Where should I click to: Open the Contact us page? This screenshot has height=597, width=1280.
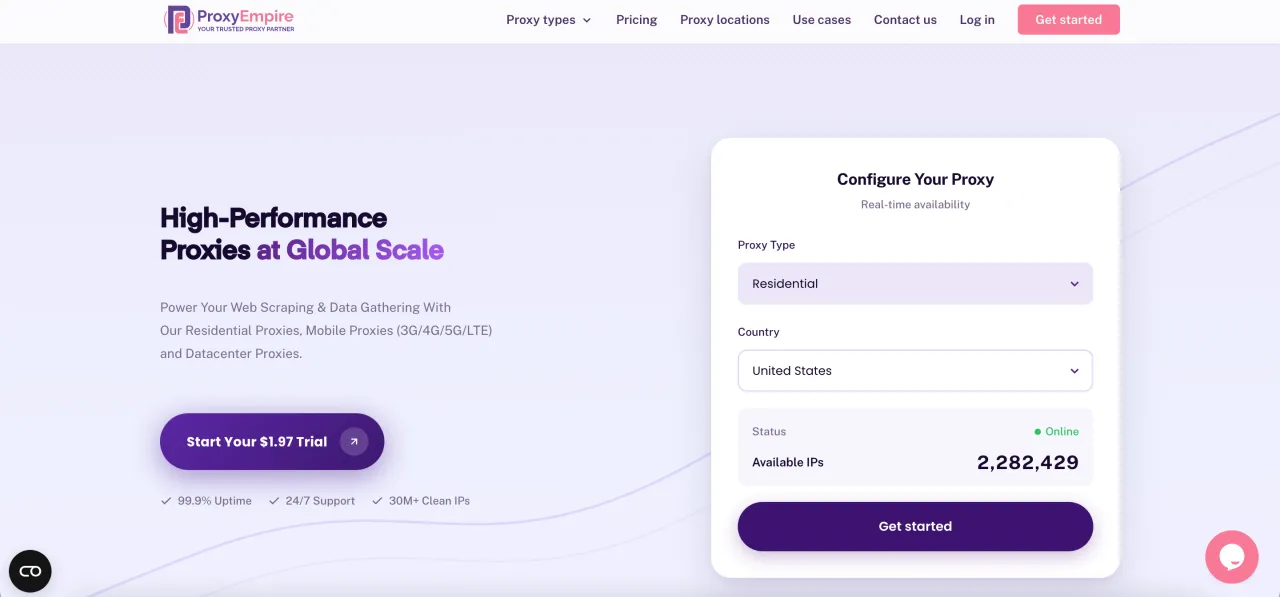(x=905, y=20)
